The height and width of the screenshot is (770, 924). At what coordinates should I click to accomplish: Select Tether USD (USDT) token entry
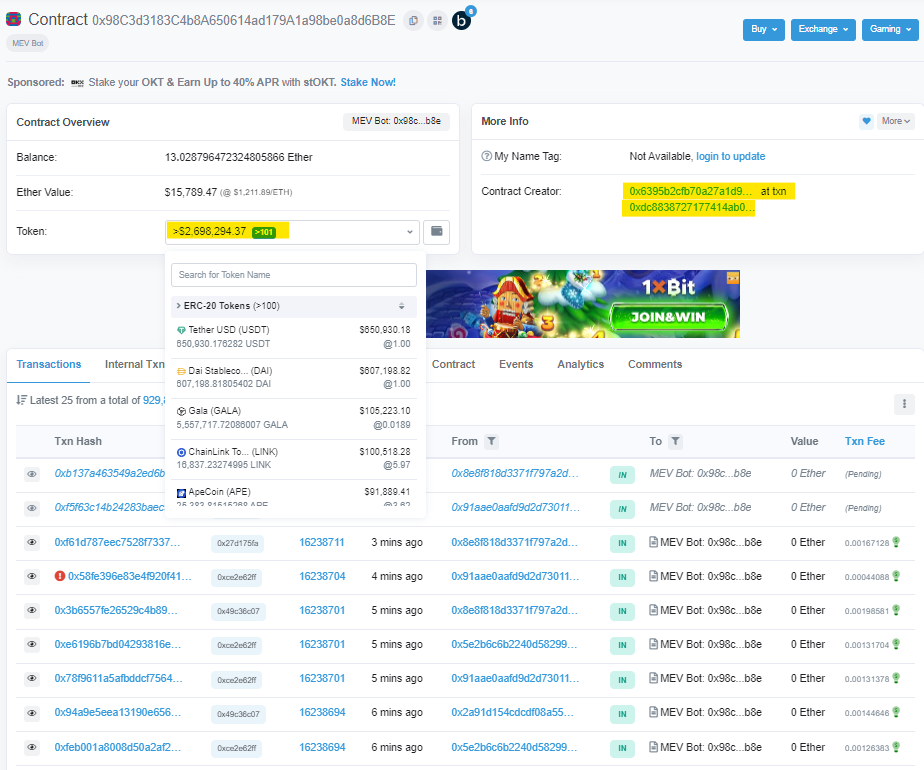(x=293, y=338)
